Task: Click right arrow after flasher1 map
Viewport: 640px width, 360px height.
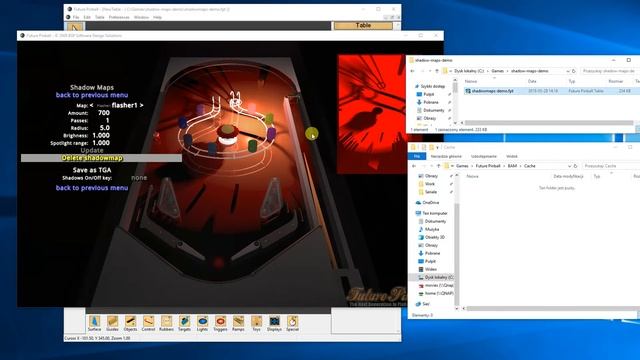Action: [x=141, y=105]
